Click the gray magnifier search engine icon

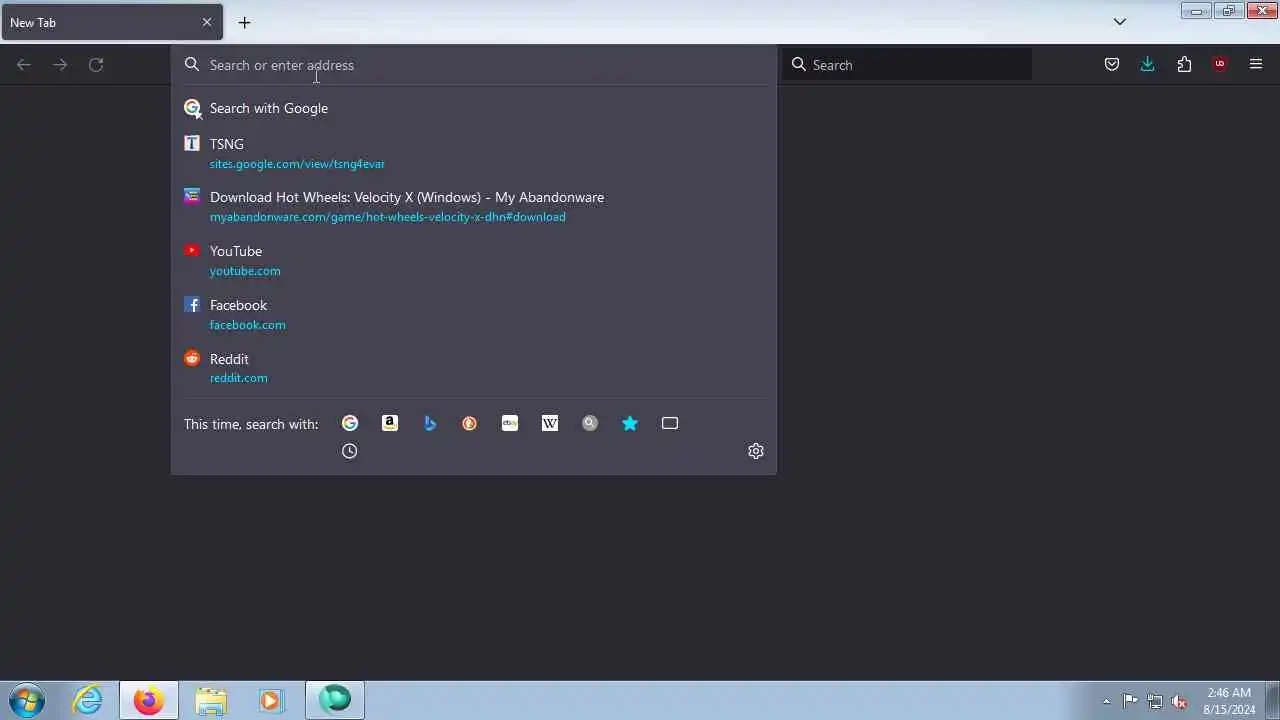point(590,423)
